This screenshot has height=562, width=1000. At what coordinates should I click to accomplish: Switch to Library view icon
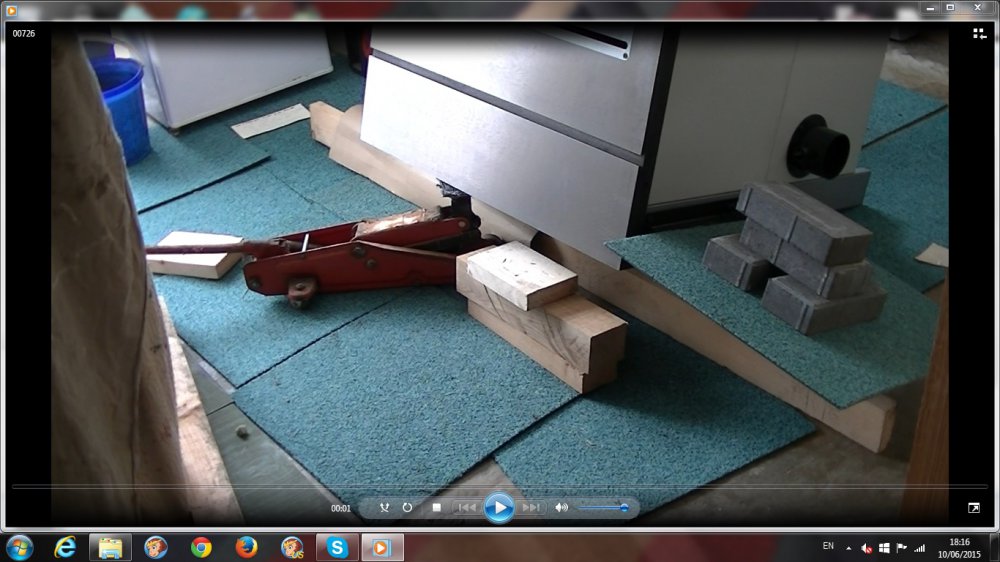tap(980, 34)
